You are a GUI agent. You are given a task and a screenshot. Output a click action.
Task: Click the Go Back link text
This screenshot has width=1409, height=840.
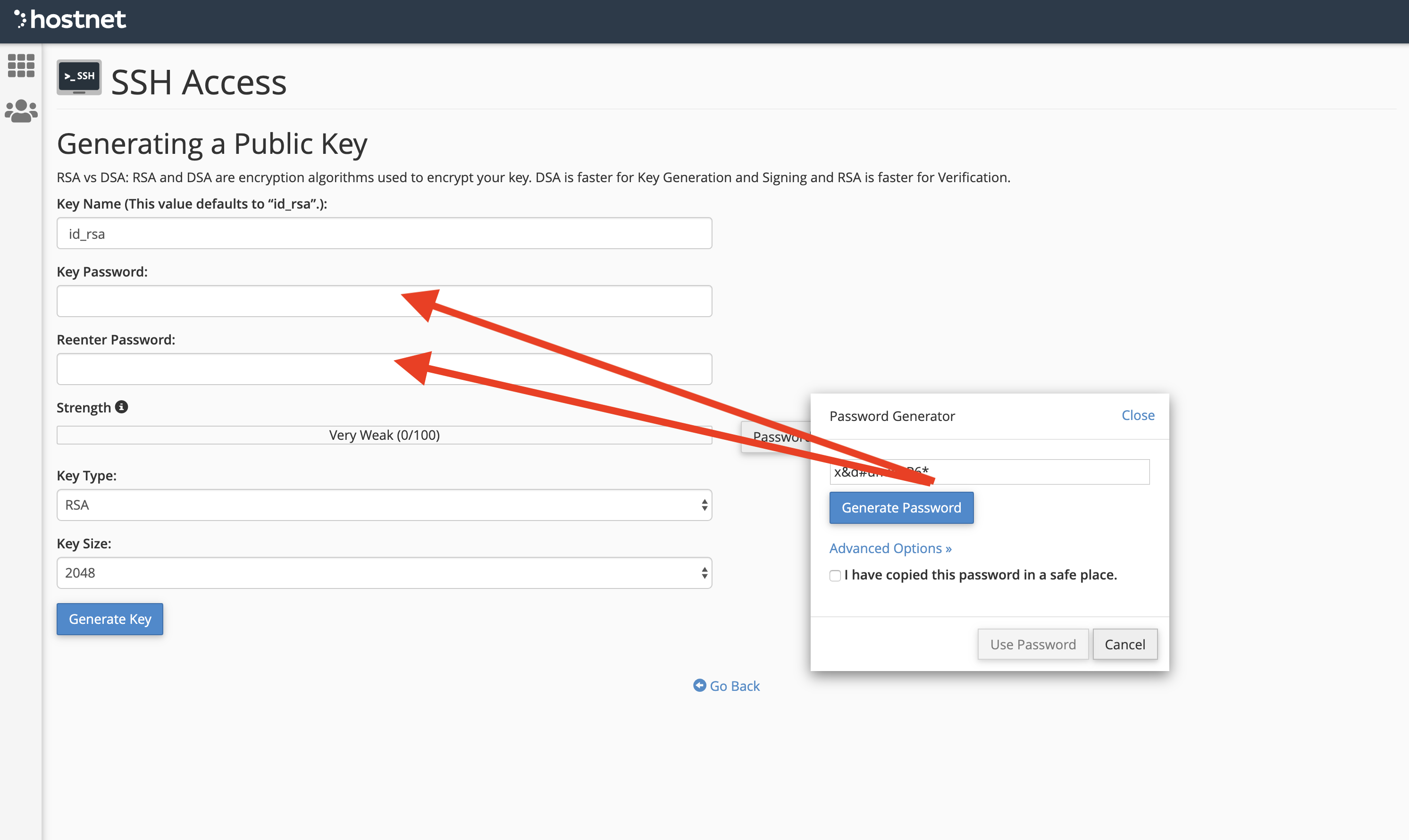(x=735, y=686)
